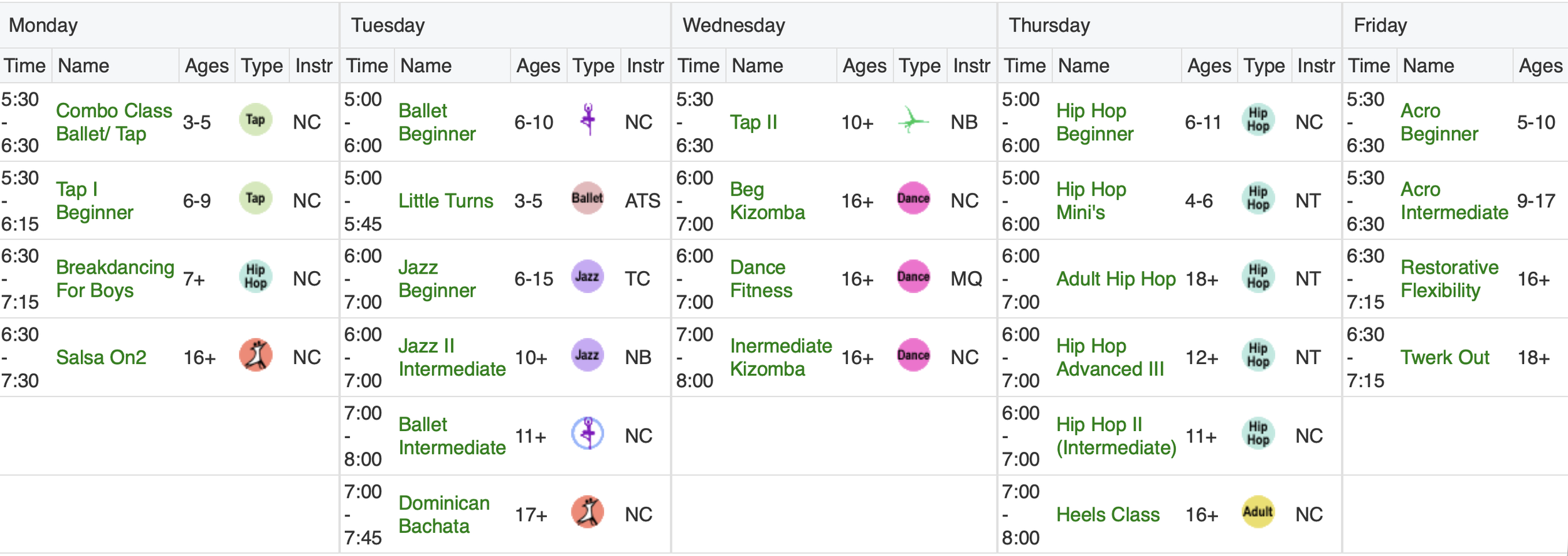Screen dimensions: 1568x556
Task: Click the pink Ballet icon for Little Turns
Action: pos(588,198)
